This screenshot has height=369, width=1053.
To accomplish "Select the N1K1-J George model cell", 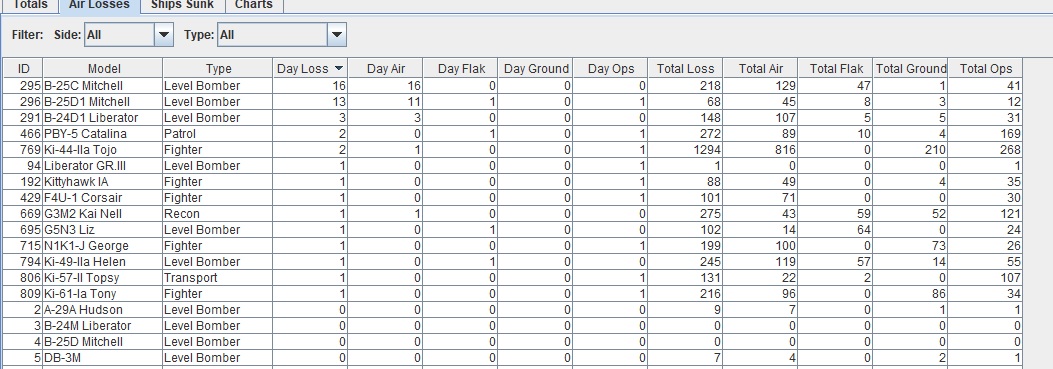I will (103, 245).
